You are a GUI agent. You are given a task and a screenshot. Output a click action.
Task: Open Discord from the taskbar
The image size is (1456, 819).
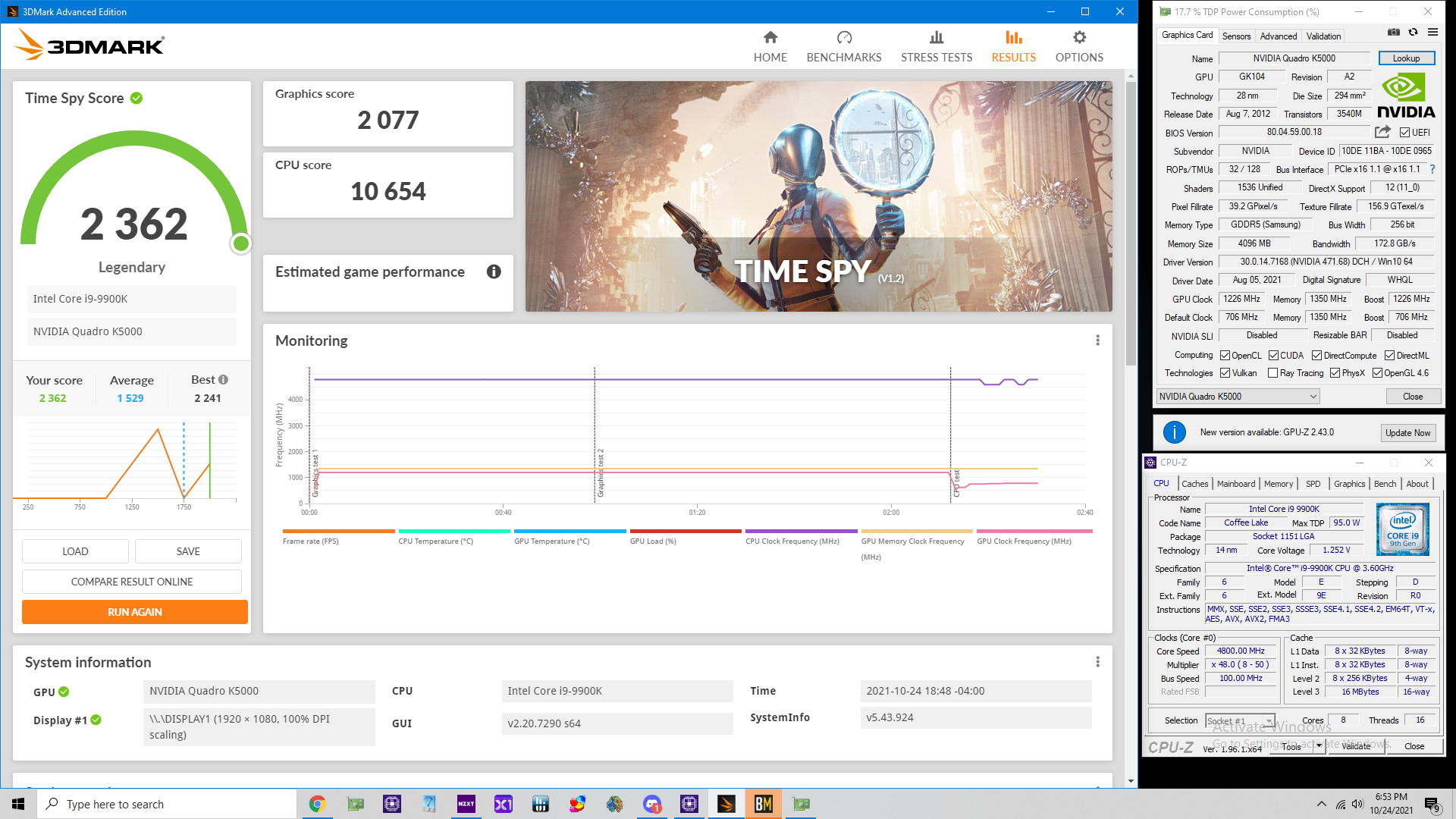tap(652, 804)
